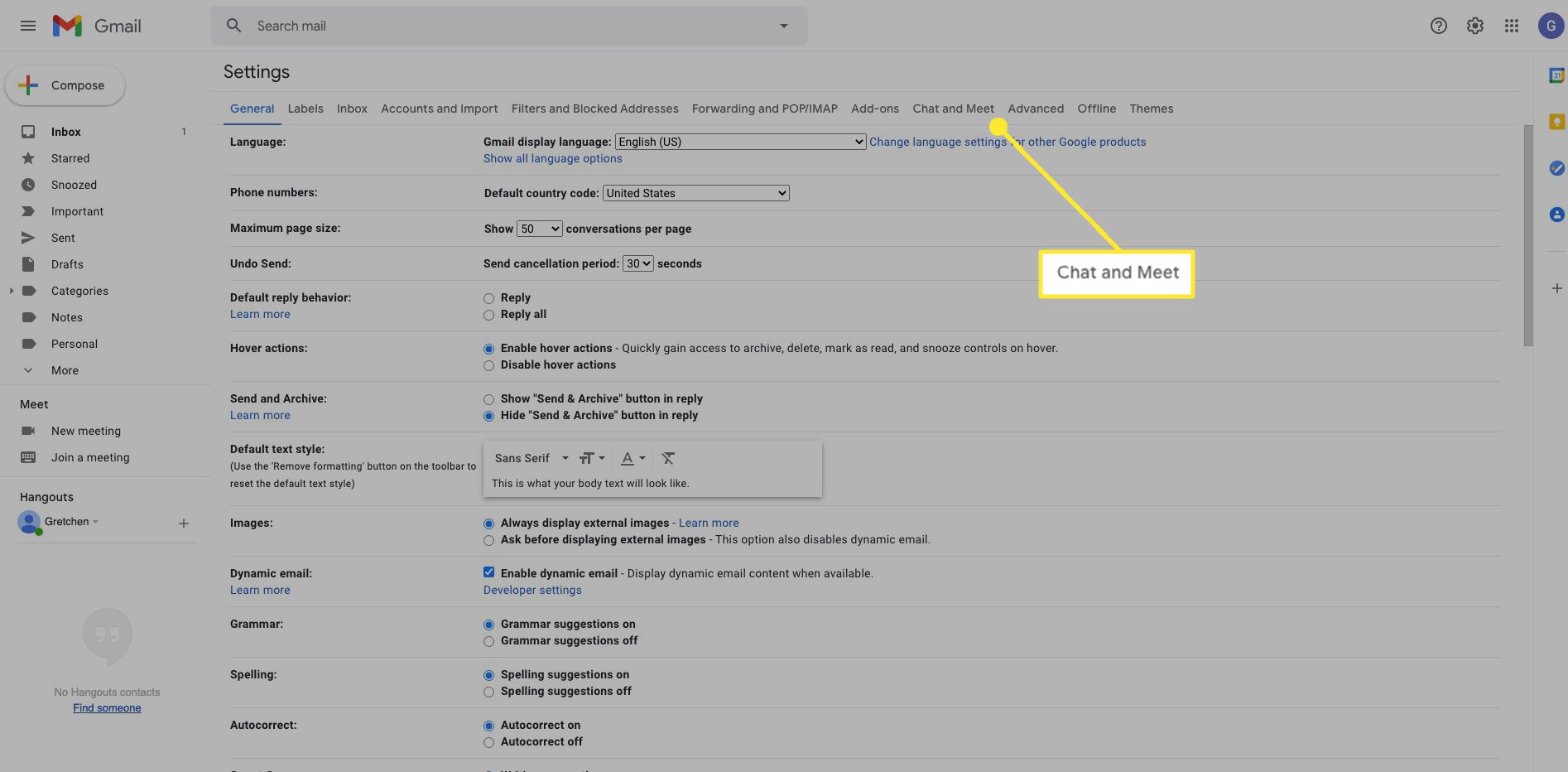1568x772 pixels.
Task: Open the Gmail display language dropdown
Action: [740, 142]
